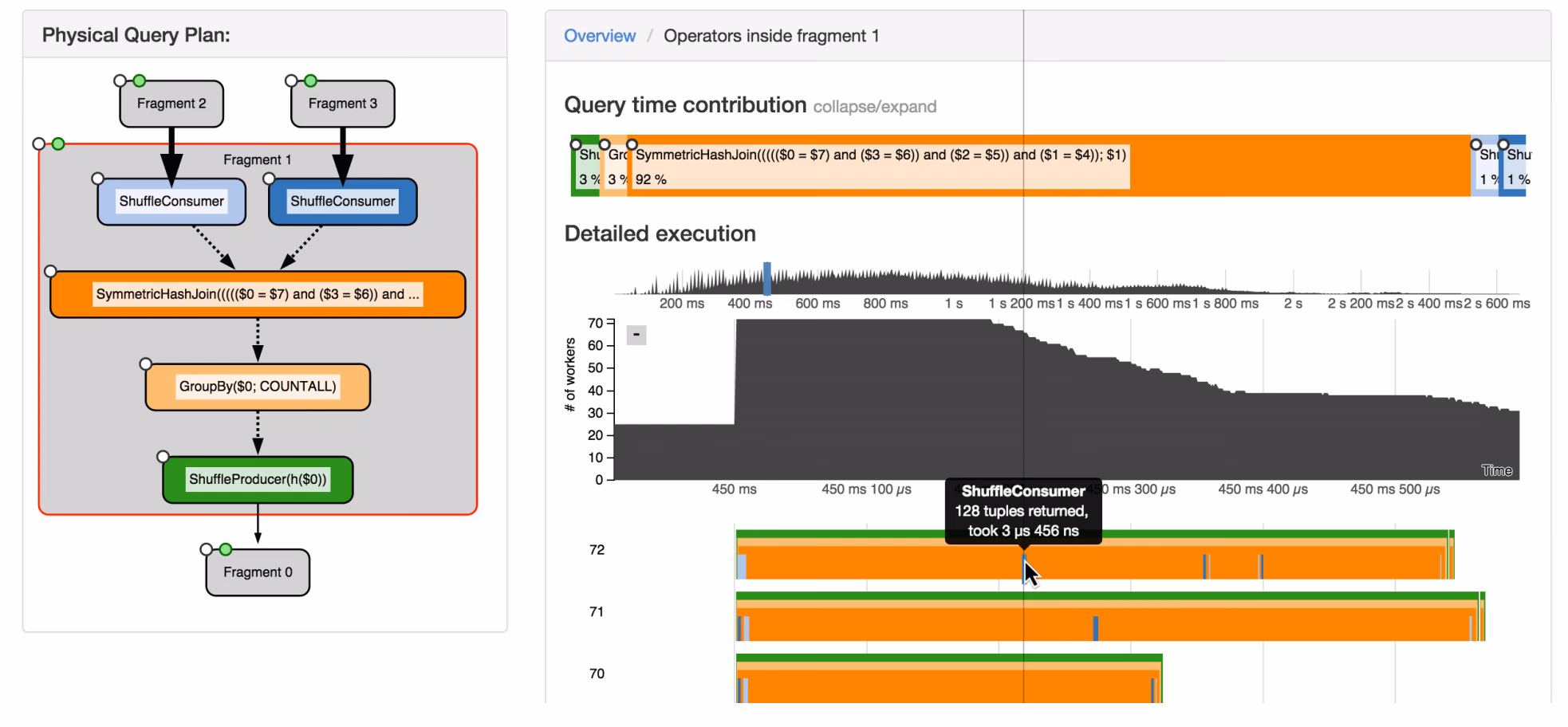This screenshot has width=1568, height=727.
Task: Toggle green circle on Fragment 3
Action: tap(311, 81)
